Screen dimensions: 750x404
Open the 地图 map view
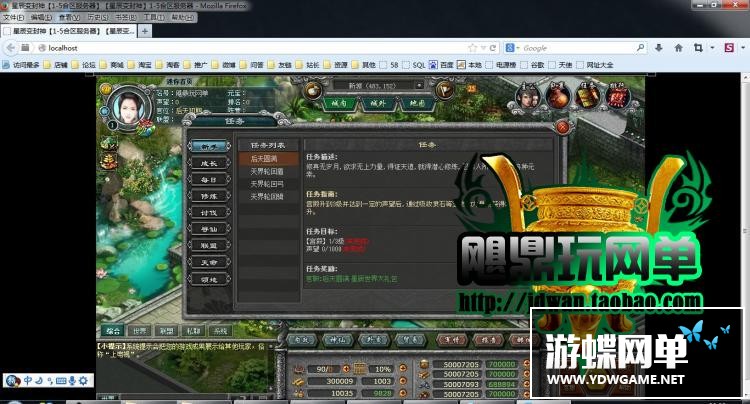tap(418, 103)
